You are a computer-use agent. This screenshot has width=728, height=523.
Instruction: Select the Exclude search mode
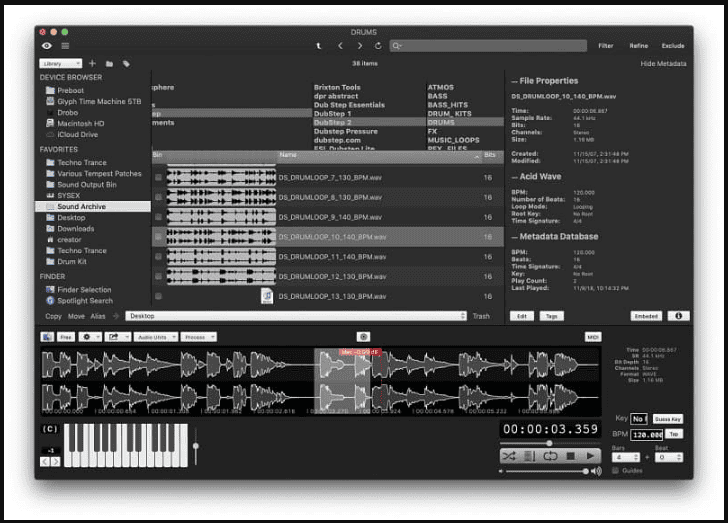coord(673,46)
